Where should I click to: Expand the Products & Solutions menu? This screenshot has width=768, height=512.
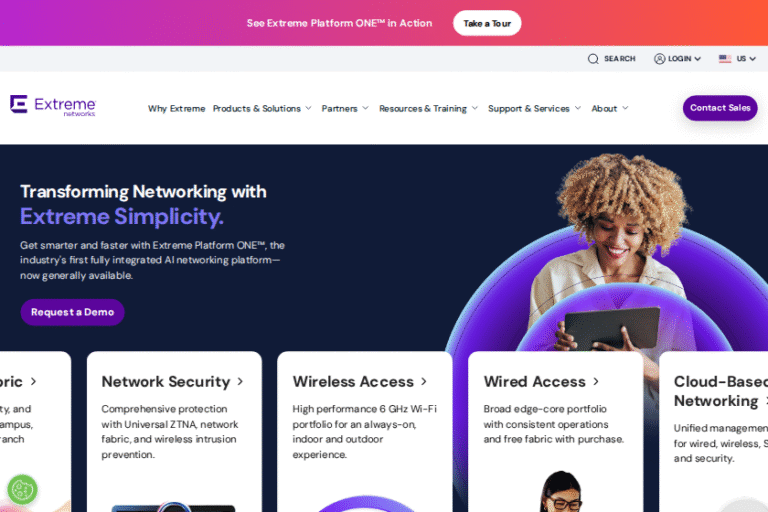pos(262,108)
